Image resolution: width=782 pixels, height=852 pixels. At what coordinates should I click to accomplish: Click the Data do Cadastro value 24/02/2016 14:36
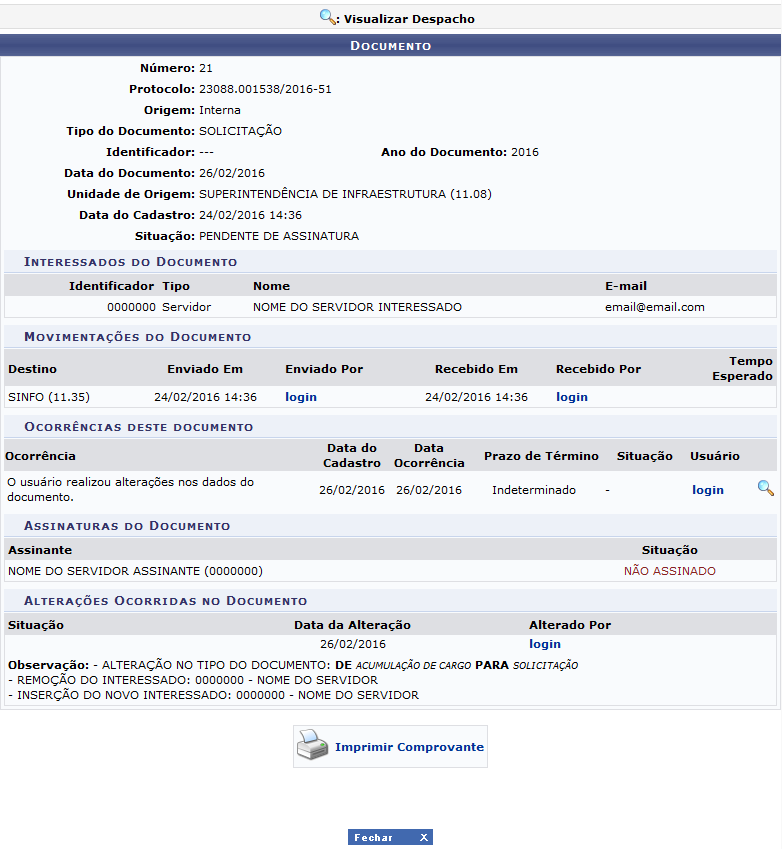click(250, 215)
